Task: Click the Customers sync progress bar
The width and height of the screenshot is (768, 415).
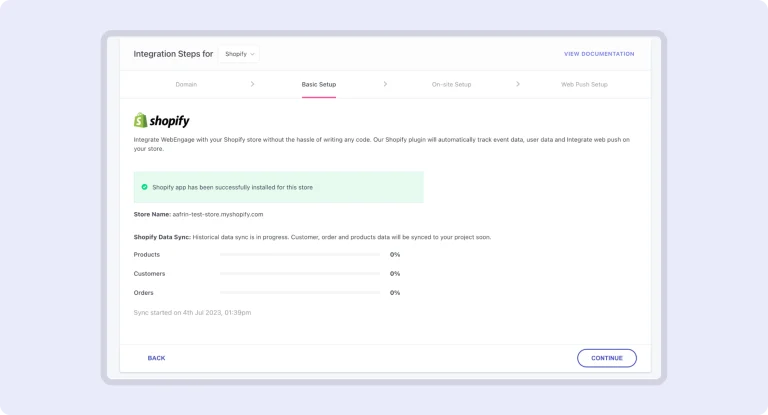Action: pos(299,274)
